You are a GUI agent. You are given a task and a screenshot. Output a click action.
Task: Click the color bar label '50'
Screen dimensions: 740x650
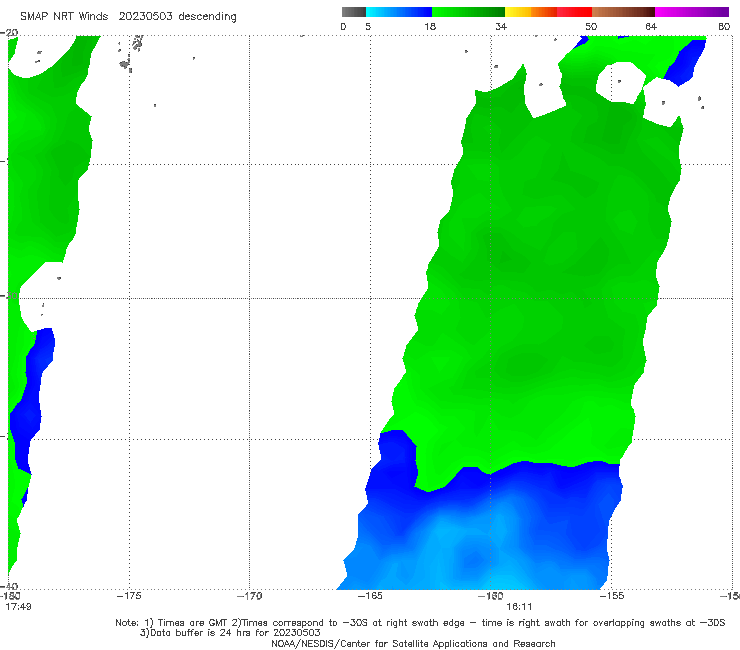click(591, 26)
